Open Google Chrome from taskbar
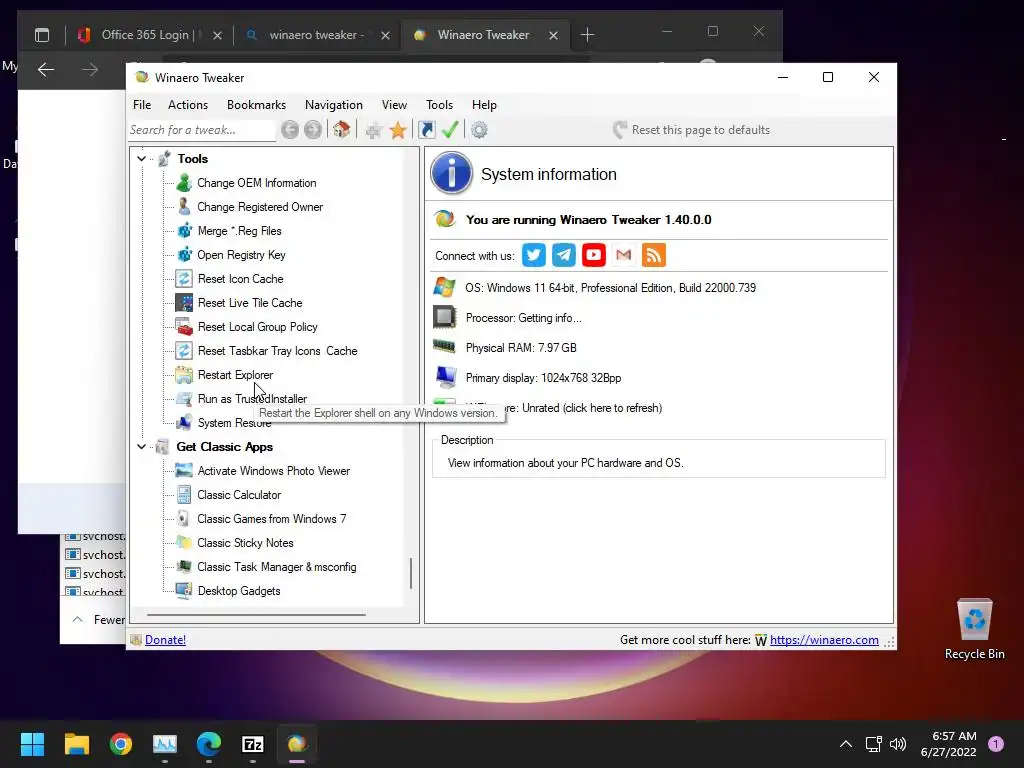 pyautogui.click(x=121, y=744)
